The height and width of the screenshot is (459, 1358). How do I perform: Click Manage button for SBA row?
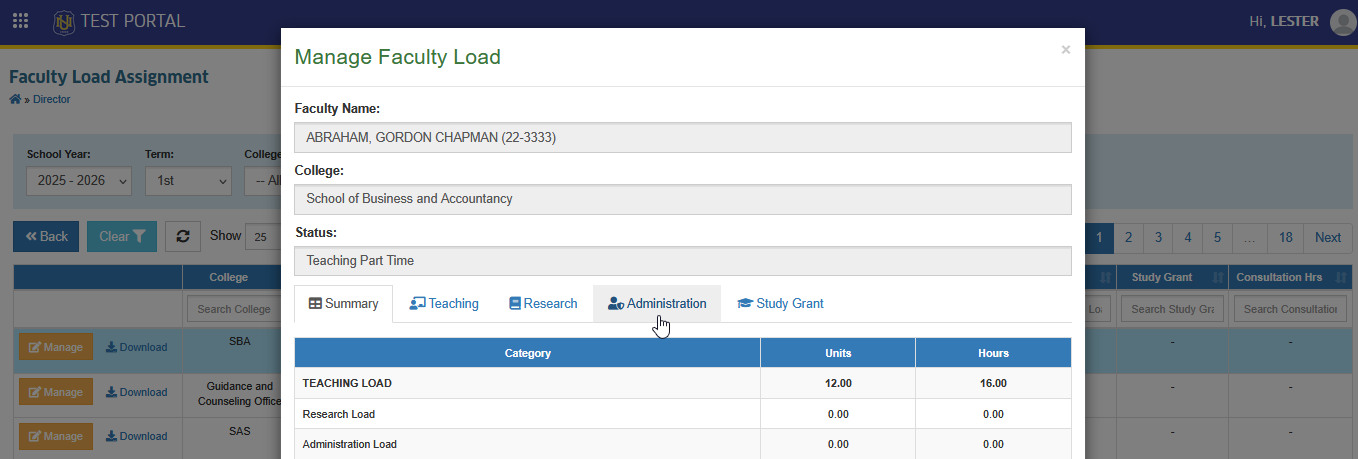point(56,347)
